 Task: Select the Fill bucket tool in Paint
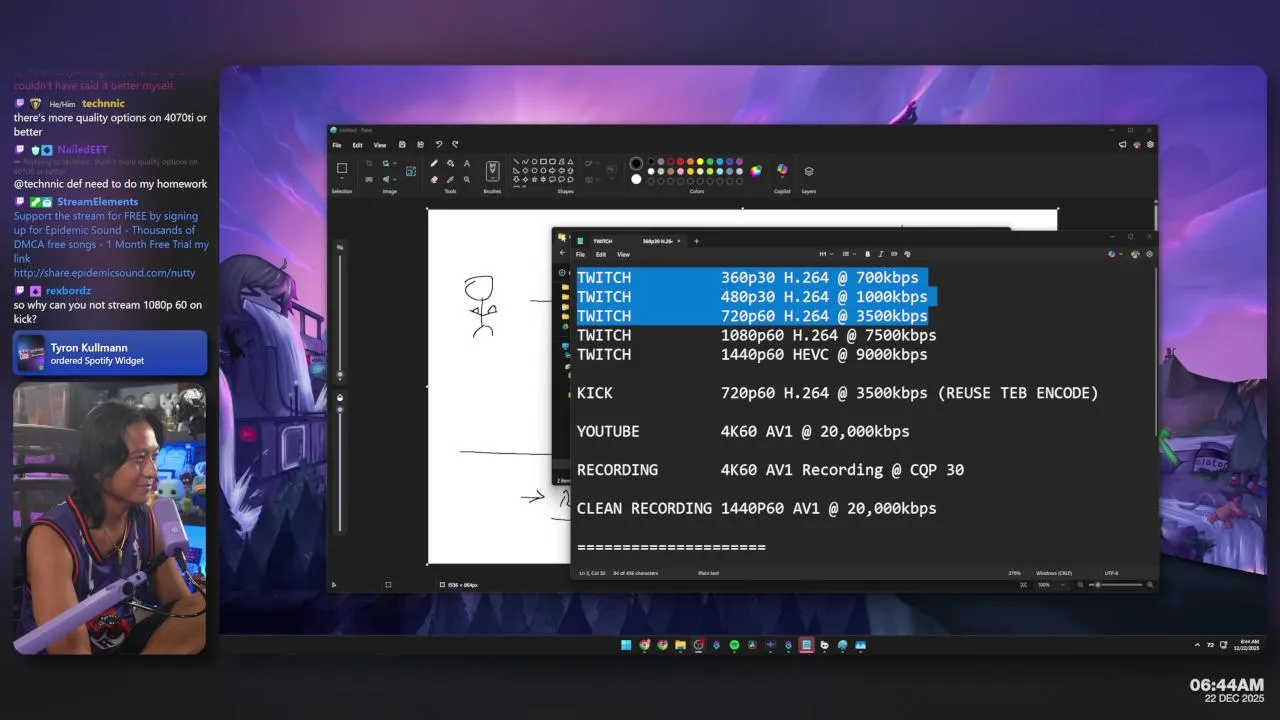click(x=451, y=163)
